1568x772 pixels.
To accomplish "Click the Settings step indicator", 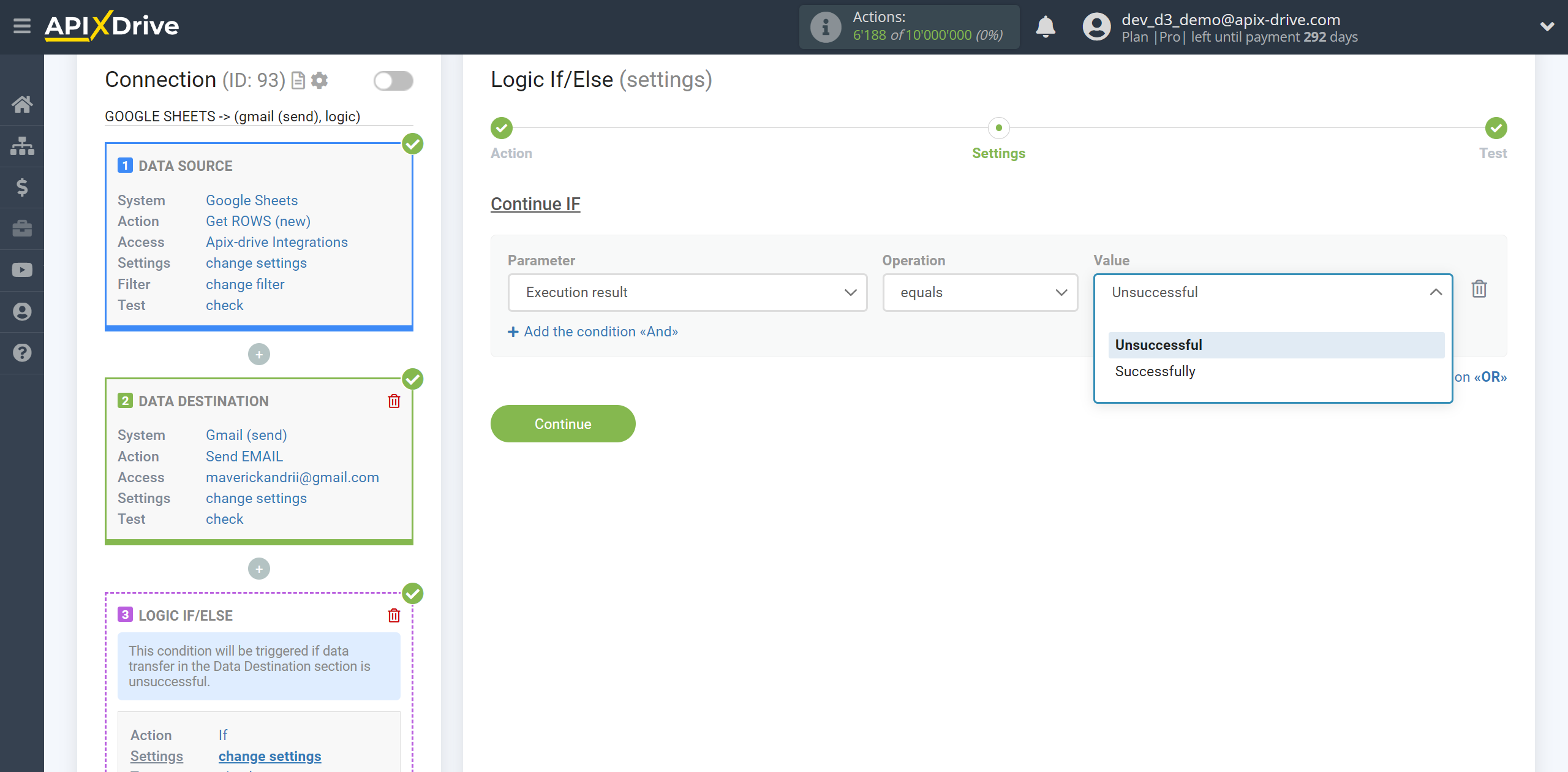I will [x=999, y=128].
